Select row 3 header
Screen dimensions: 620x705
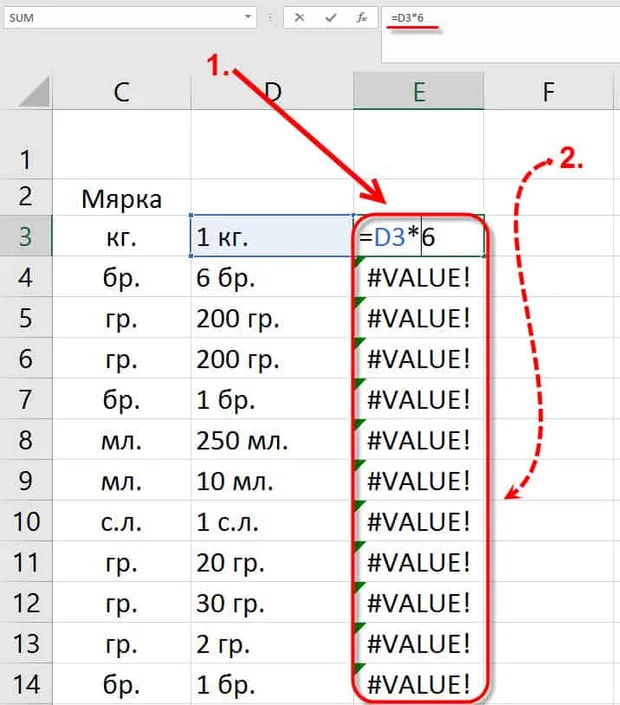[x=26, y=236]
